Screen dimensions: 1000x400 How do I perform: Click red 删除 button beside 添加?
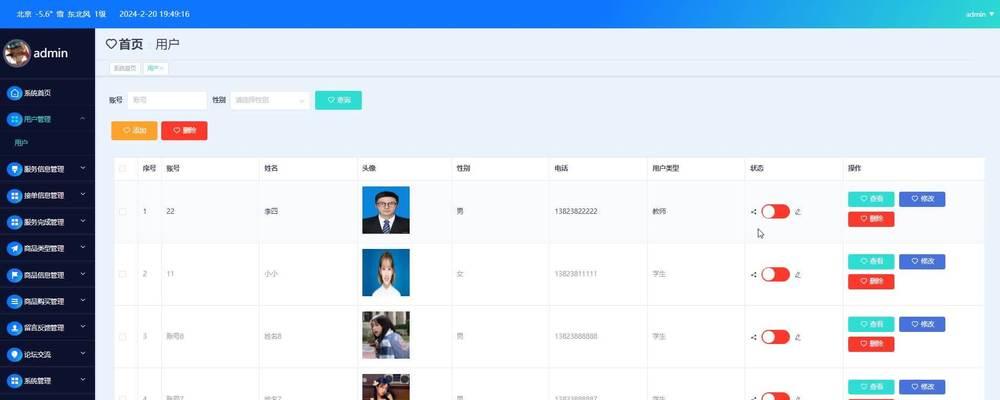(x=184, y=130)
